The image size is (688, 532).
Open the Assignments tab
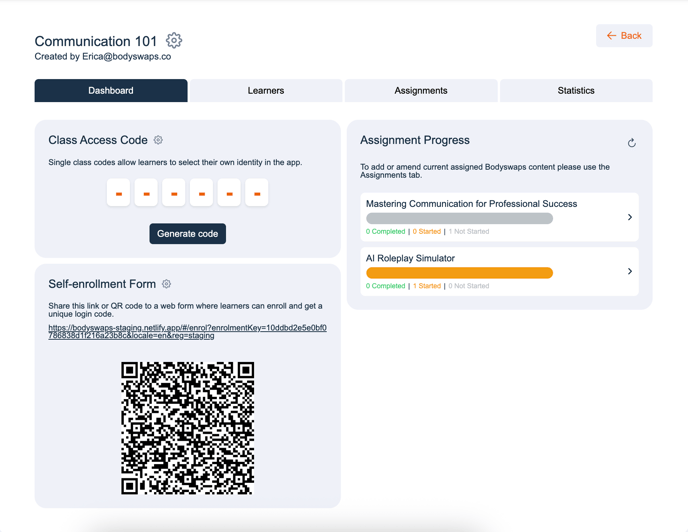(421, 90)
